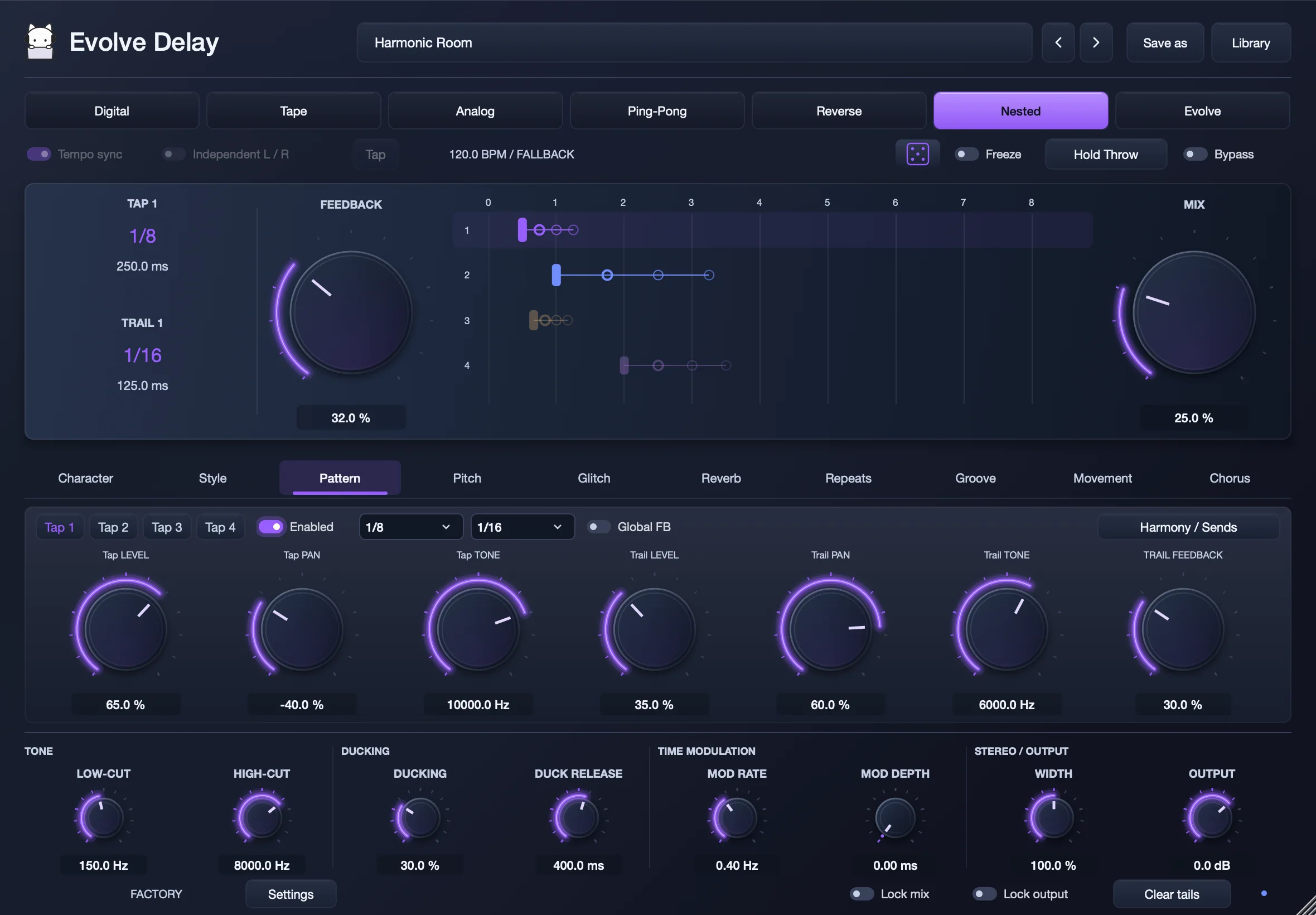Select the Tape delay mode
This screenshot has height=915, width=1316.
[293, 110]
